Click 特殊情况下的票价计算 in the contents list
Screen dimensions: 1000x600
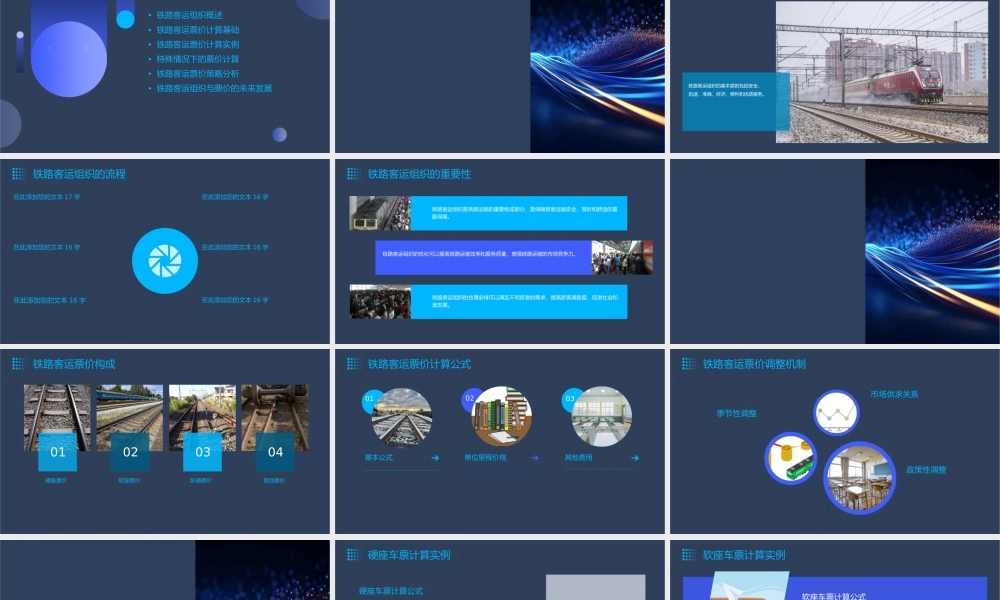(197, 59)
